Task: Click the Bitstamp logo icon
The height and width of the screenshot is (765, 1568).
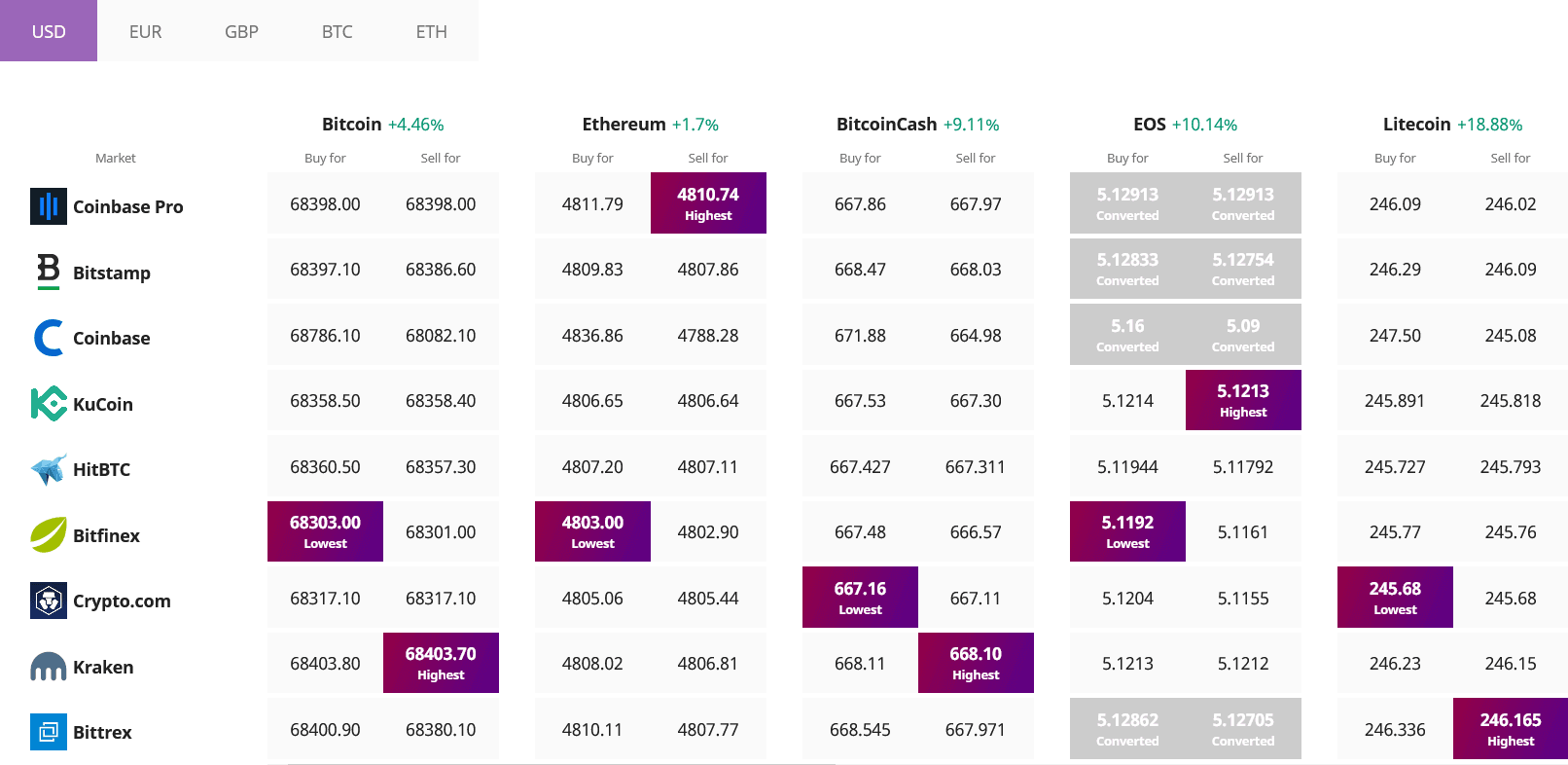Action: click(48, 272)
